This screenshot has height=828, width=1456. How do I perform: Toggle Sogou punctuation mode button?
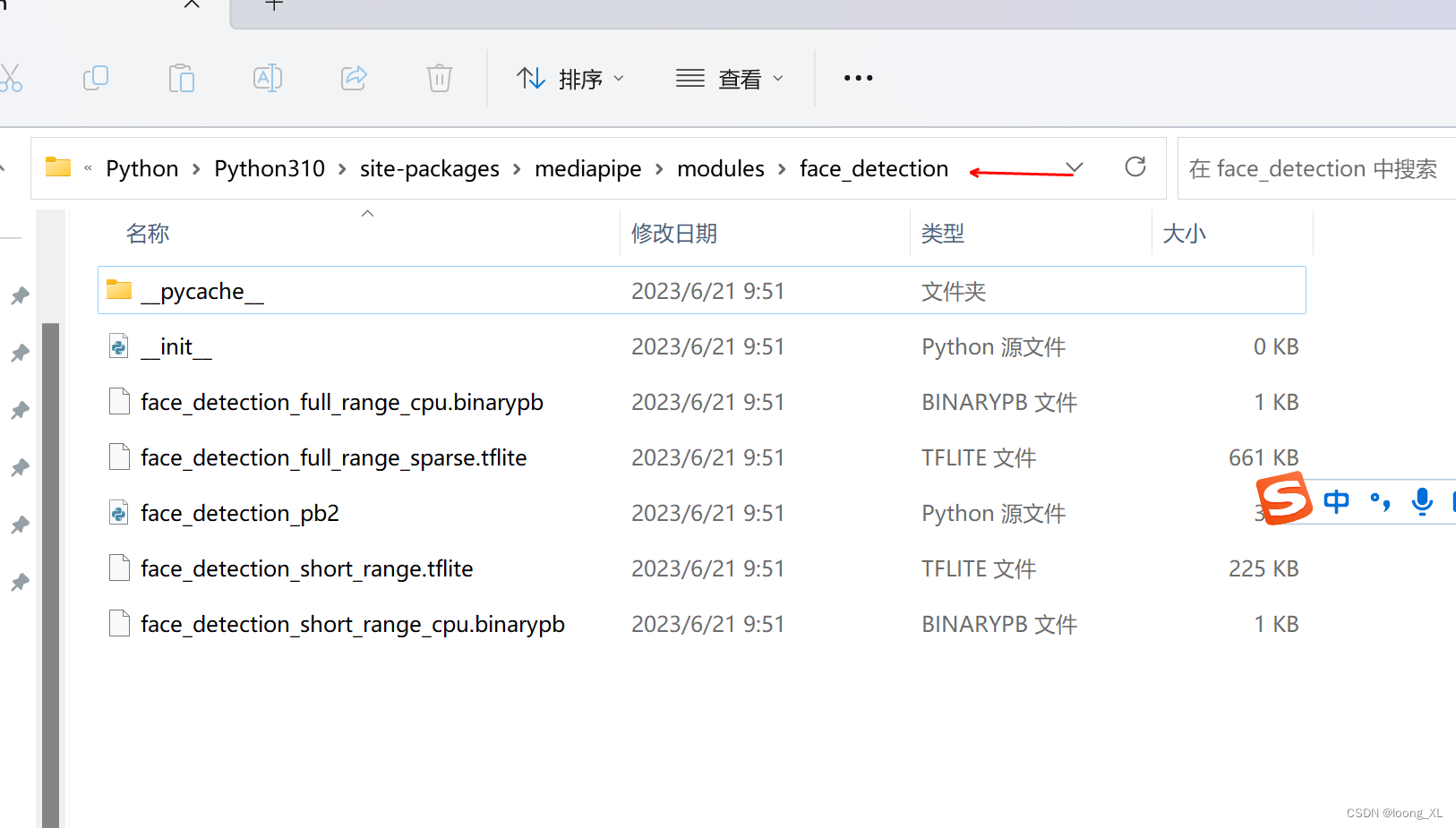(1380, 501)
